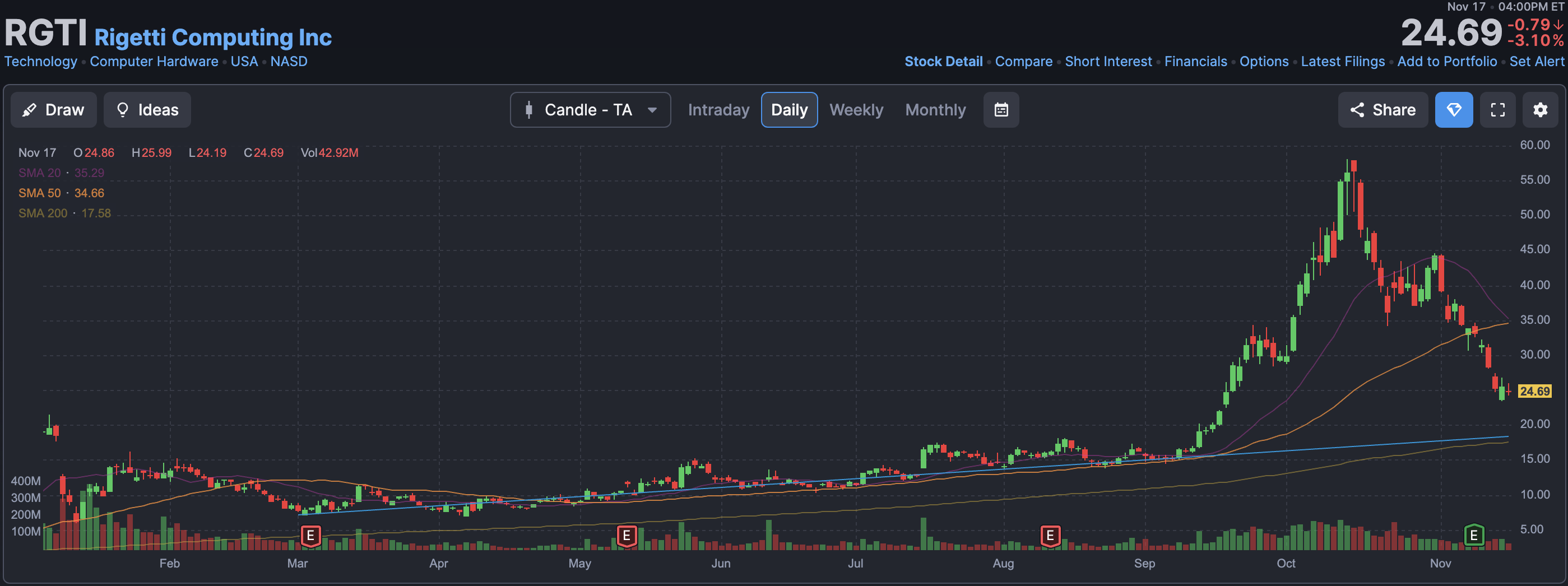Click the 400M volume axis label
Screen dimensions: 1568x586
[26, 481]
